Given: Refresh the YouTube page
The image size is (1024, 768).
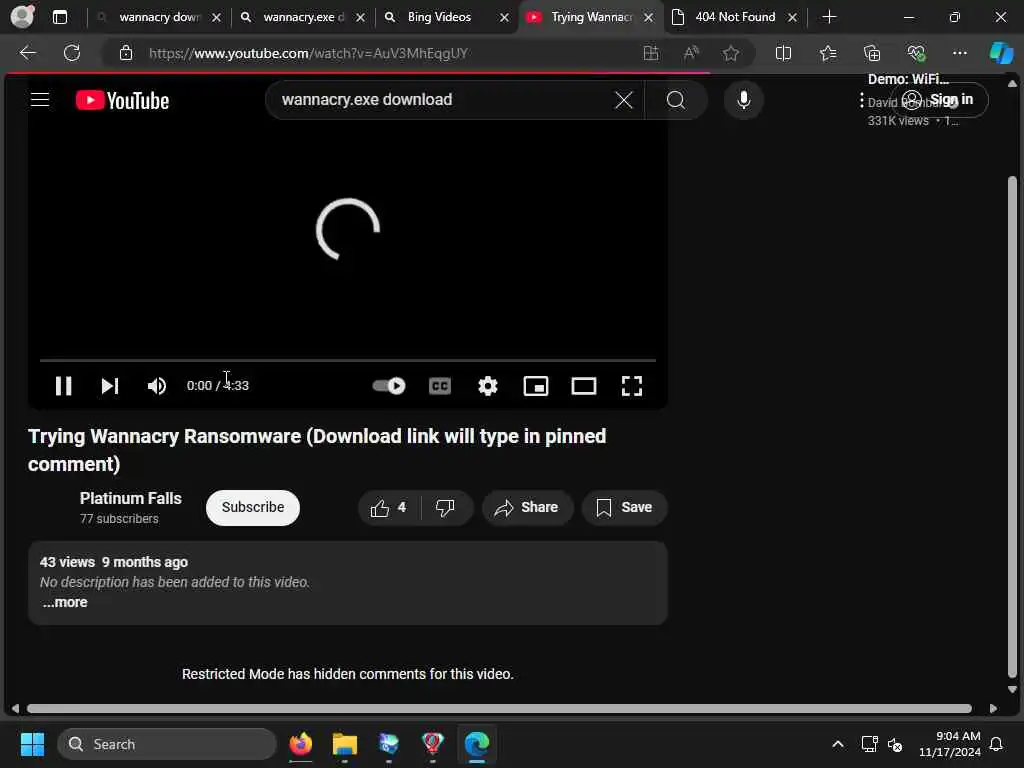Looking at the screenshot, I should (72, 53).
